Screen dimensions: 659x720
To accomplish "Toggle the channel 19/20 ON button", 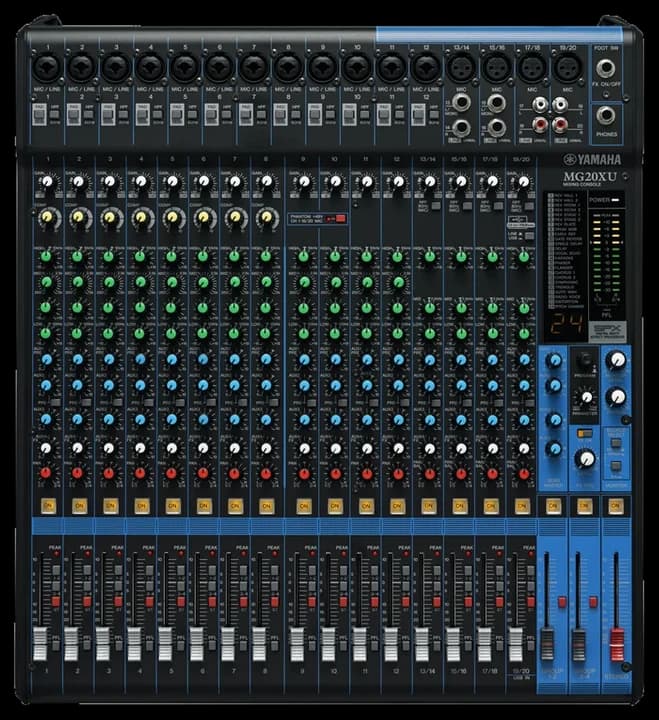I will [522, 506].
